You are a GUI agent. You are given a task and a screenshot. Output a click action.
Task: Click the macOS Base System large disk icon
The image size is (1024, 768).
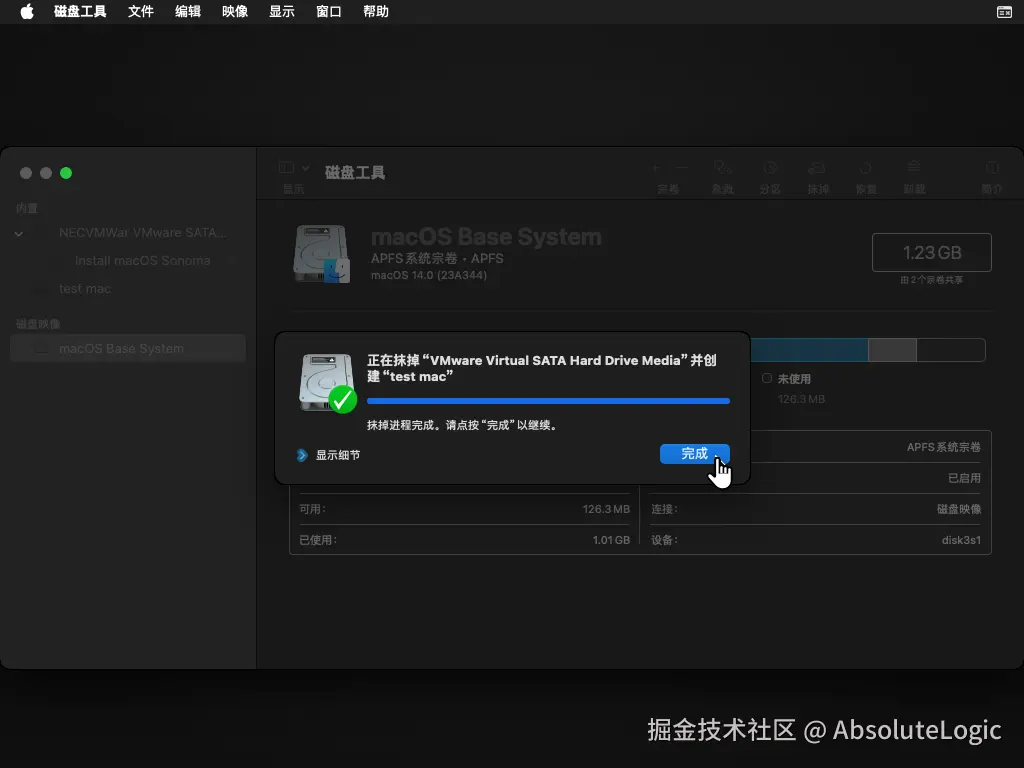[x=321, y=254]
